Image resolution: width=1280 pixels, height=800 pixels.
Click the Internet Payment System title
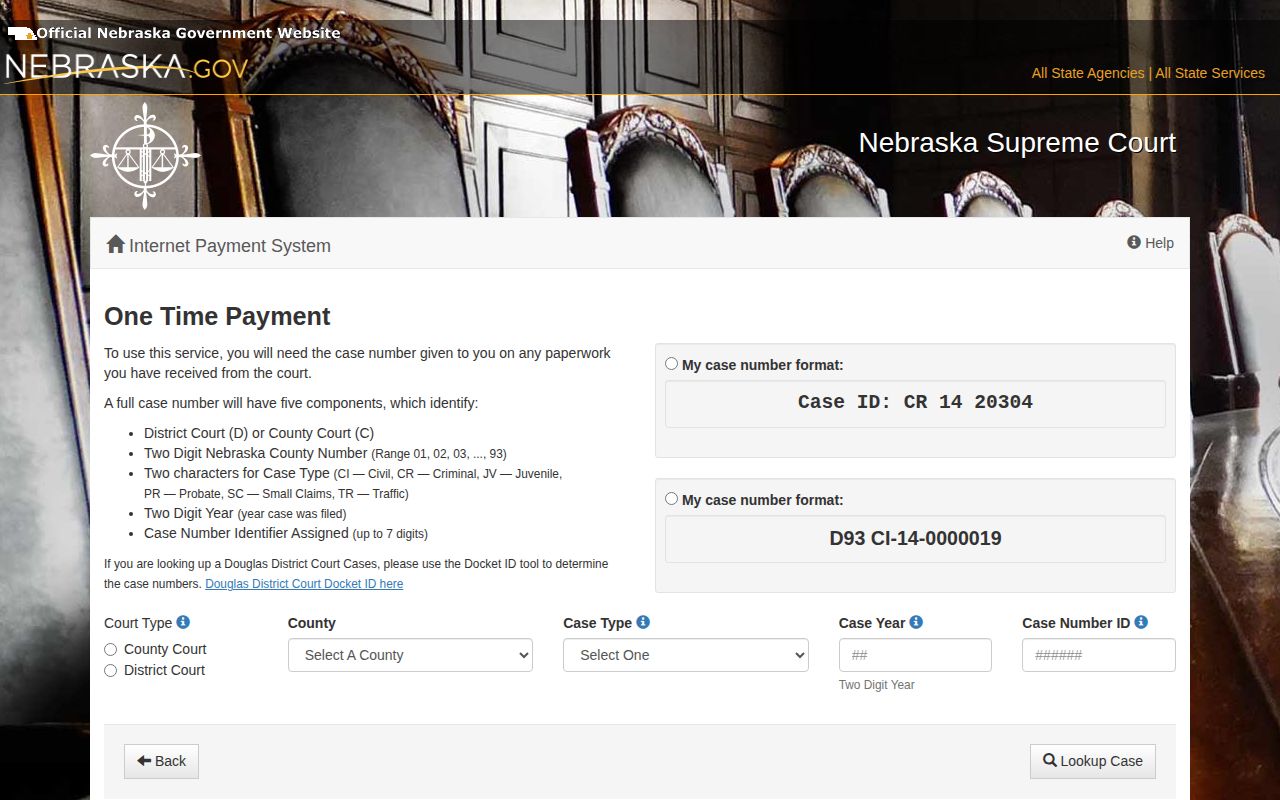pyautogui.click(x=230, y=246)
